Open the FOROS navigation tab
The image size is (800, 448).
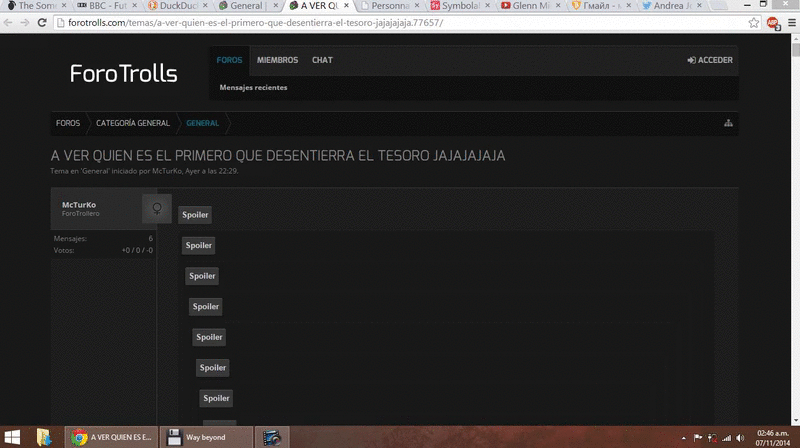coord(229,60)
